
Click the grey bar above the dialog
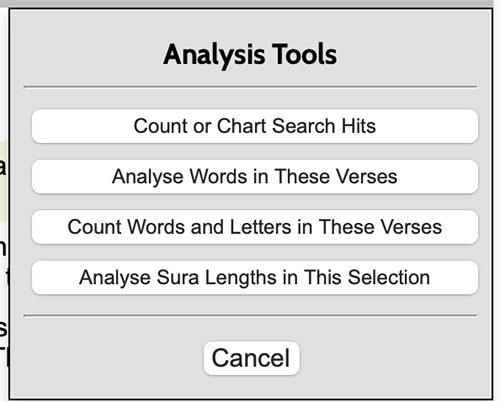tap(250, 3)
